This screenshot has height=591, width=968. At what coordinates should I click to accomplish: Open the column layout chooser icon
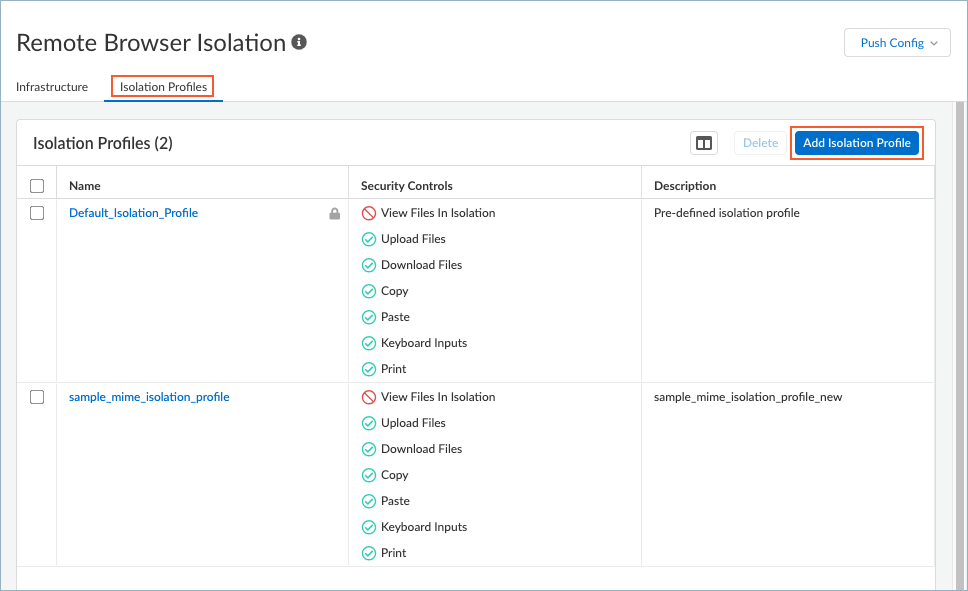click(x=704, y=143)
